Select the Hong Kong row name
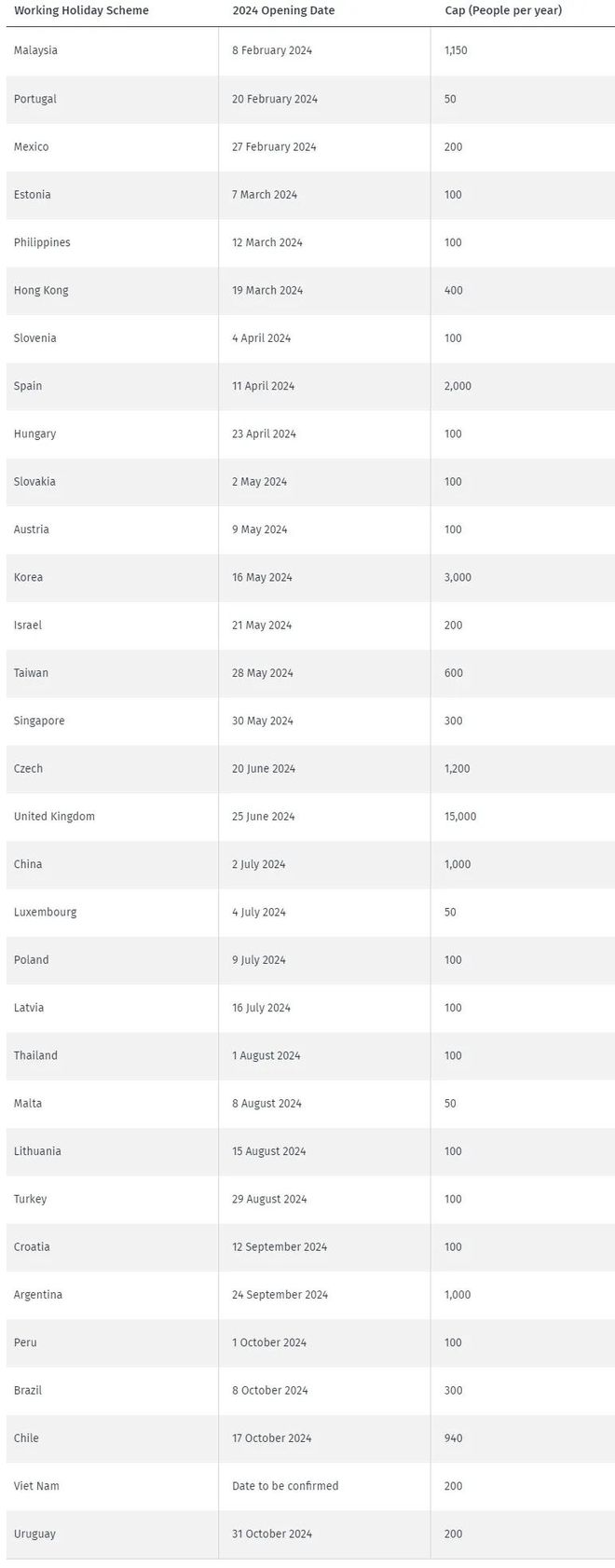 (x=41, y=290)
